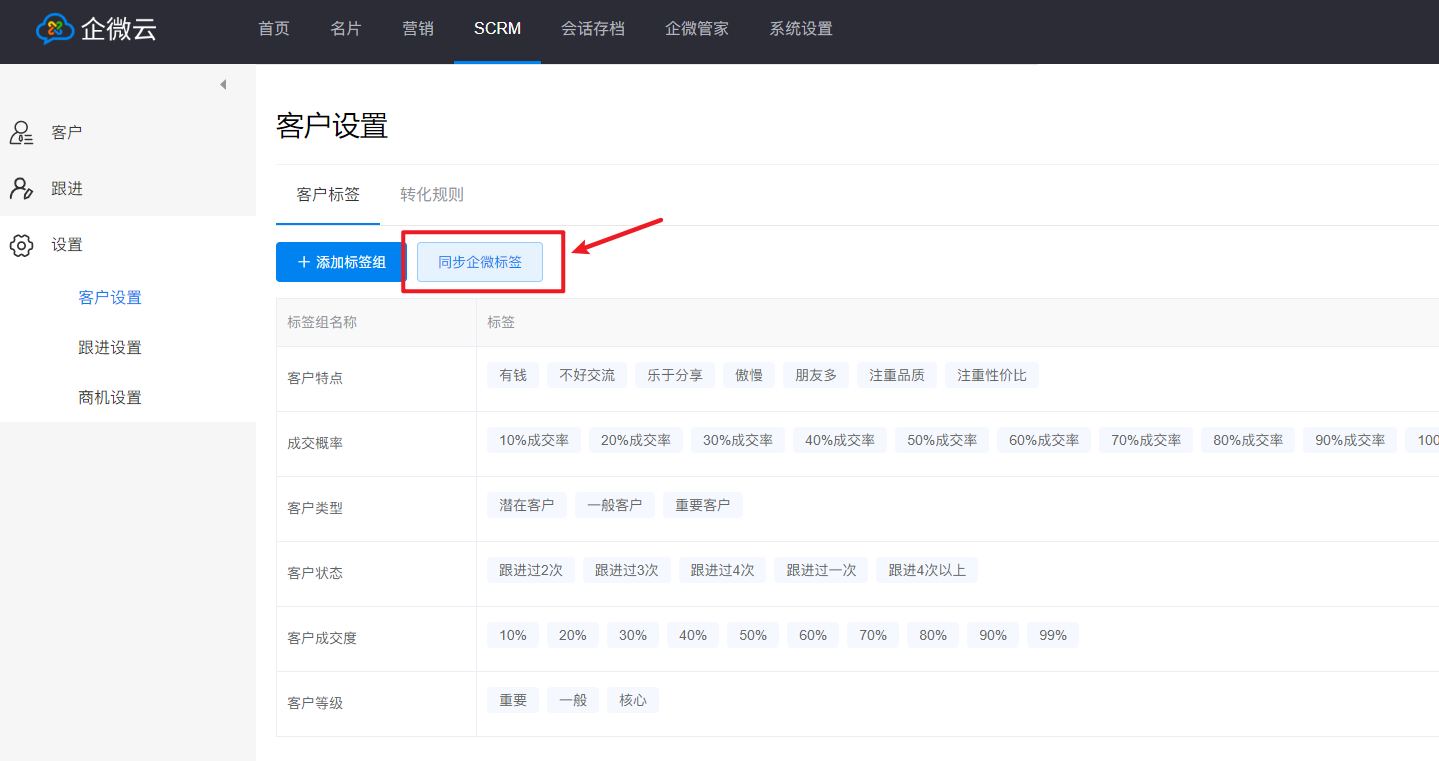
Task: Click the 核心 tag in 客户等级
Action: click(633, 700)
